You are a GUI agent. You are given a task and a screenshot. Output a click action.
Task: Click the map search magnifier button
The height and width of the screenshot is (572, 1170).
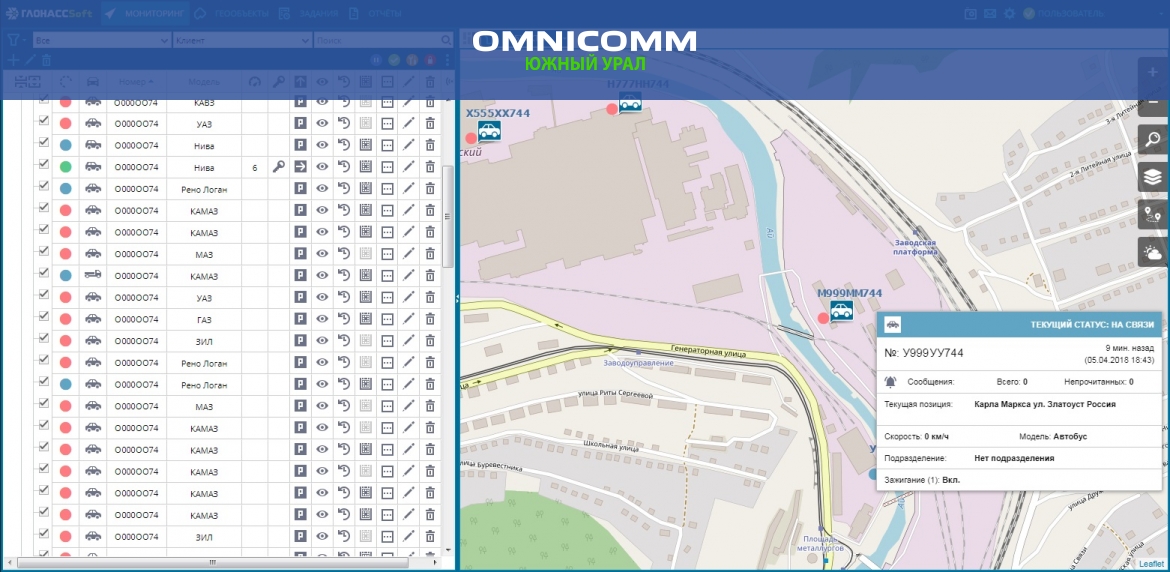coord(1153,140)
